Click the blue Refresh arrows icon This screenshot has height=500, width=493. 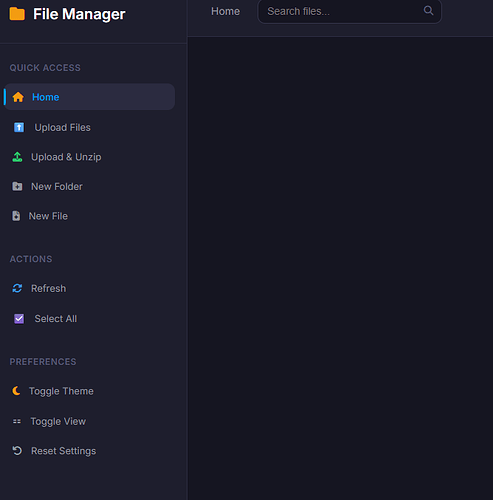point(17,288)
